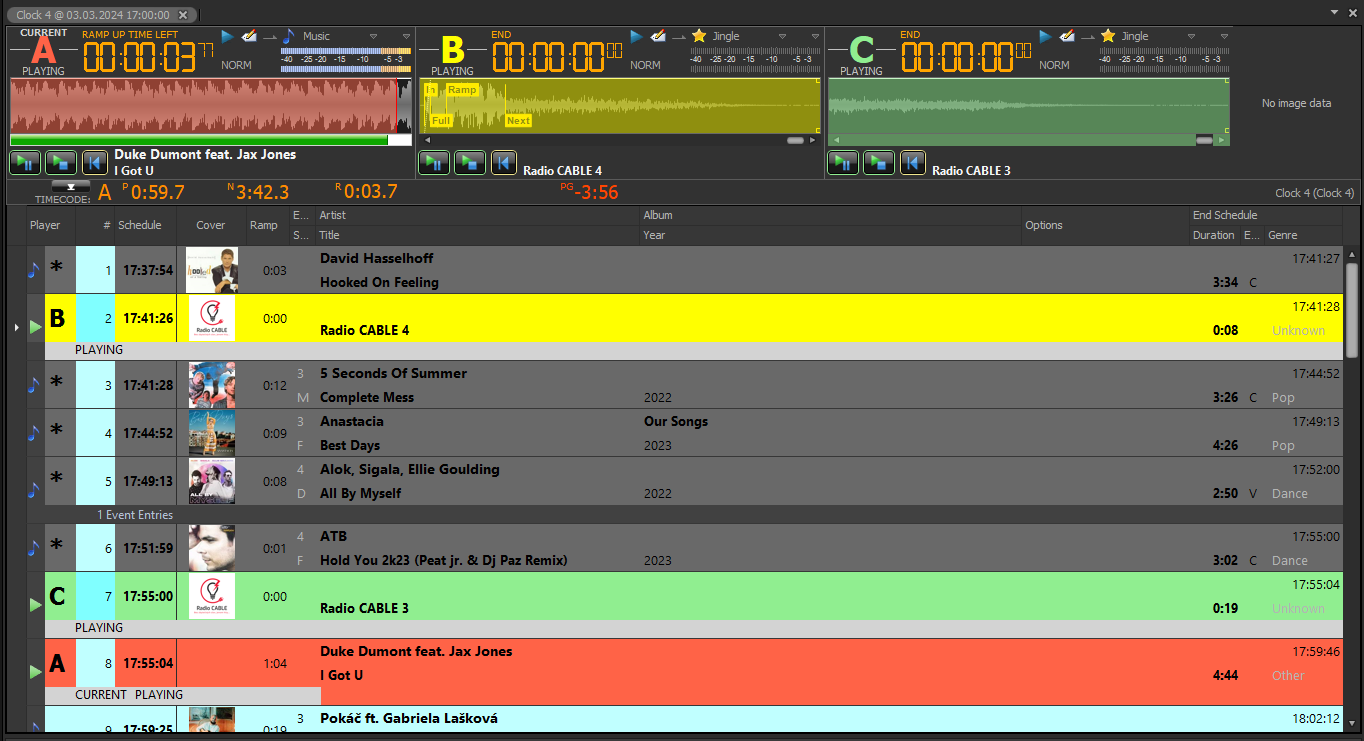
Task: Click Play/Pause button on player B
Action: 434,163
